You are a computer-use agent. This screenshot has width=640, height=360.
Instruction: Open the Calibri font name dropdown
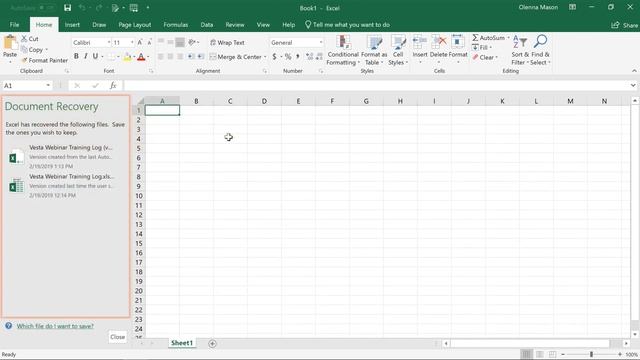109,42
